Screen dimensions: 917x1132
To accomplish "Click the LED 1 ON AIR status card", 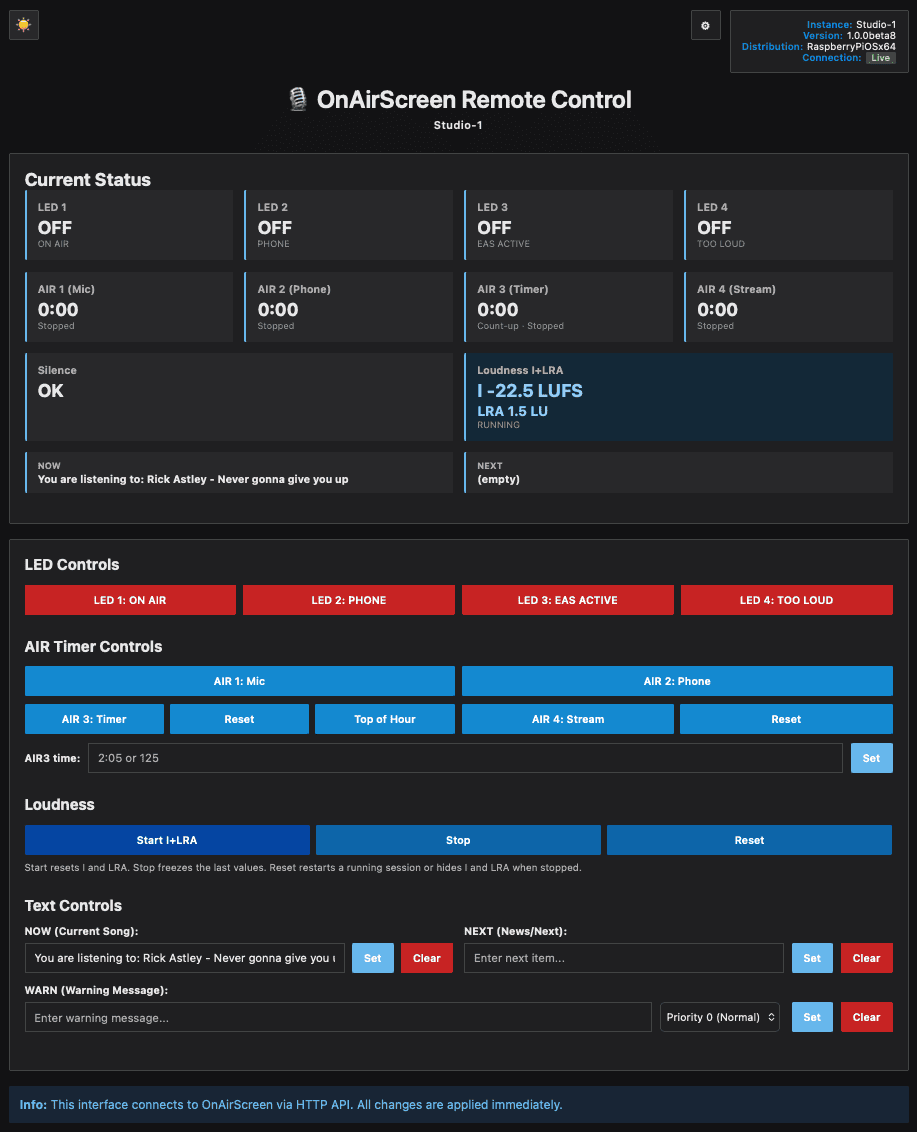I will [x=129, y=225].
